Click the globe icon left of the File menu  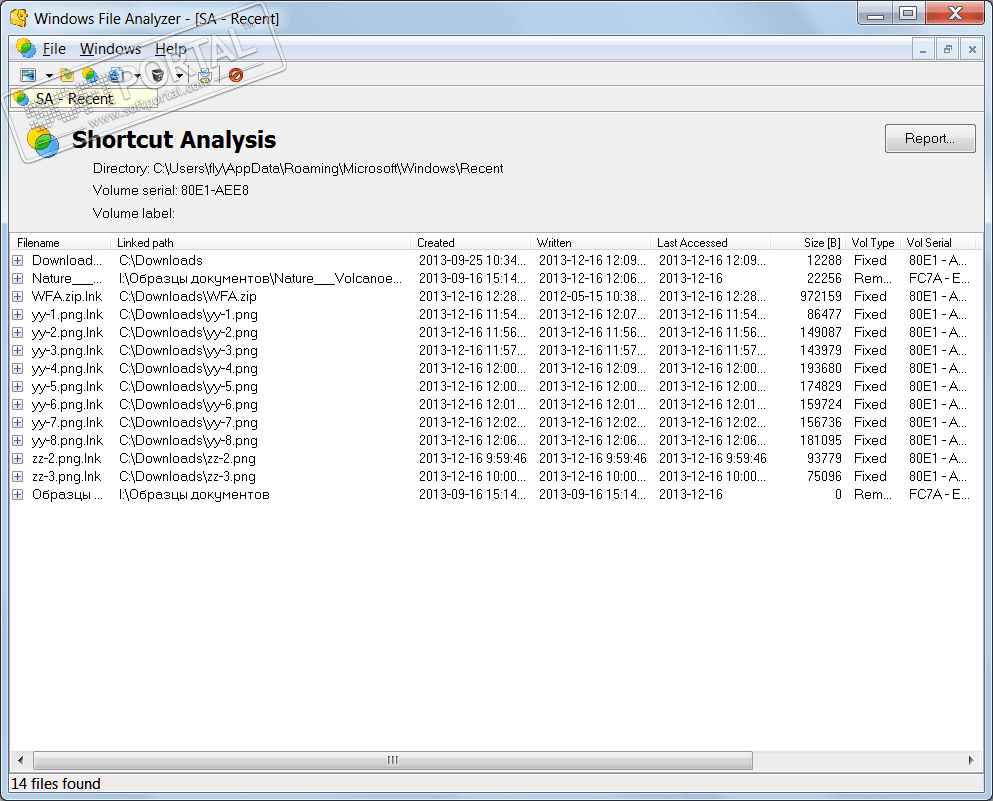[x=26, y=48]
